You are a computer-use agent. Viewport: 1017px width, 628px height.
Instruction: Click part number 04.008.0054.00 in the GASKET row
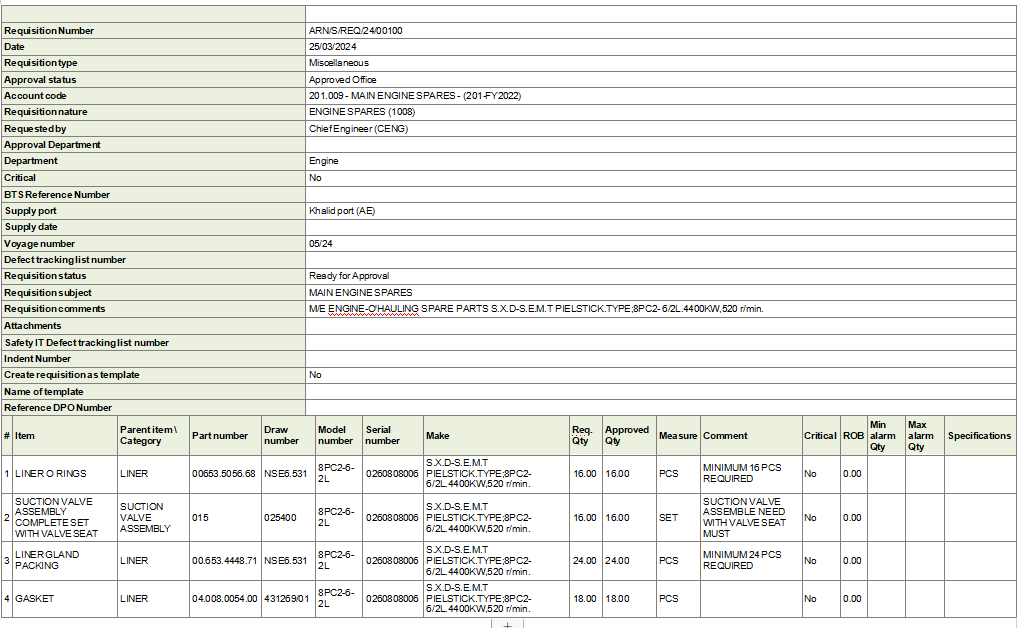pos(225,599)
